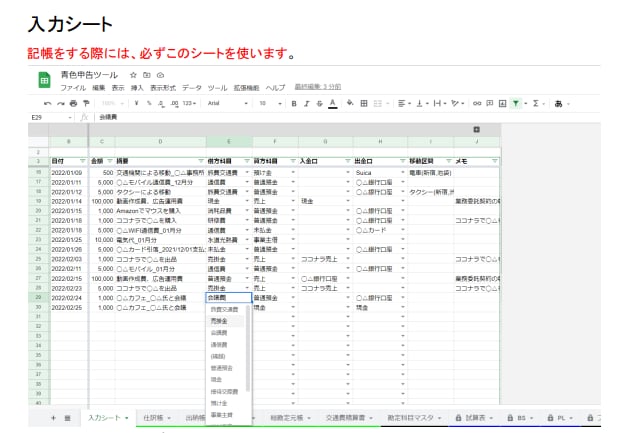Click the dropdown list scrollbar
638x433 pixels.
tap(248, 349)
